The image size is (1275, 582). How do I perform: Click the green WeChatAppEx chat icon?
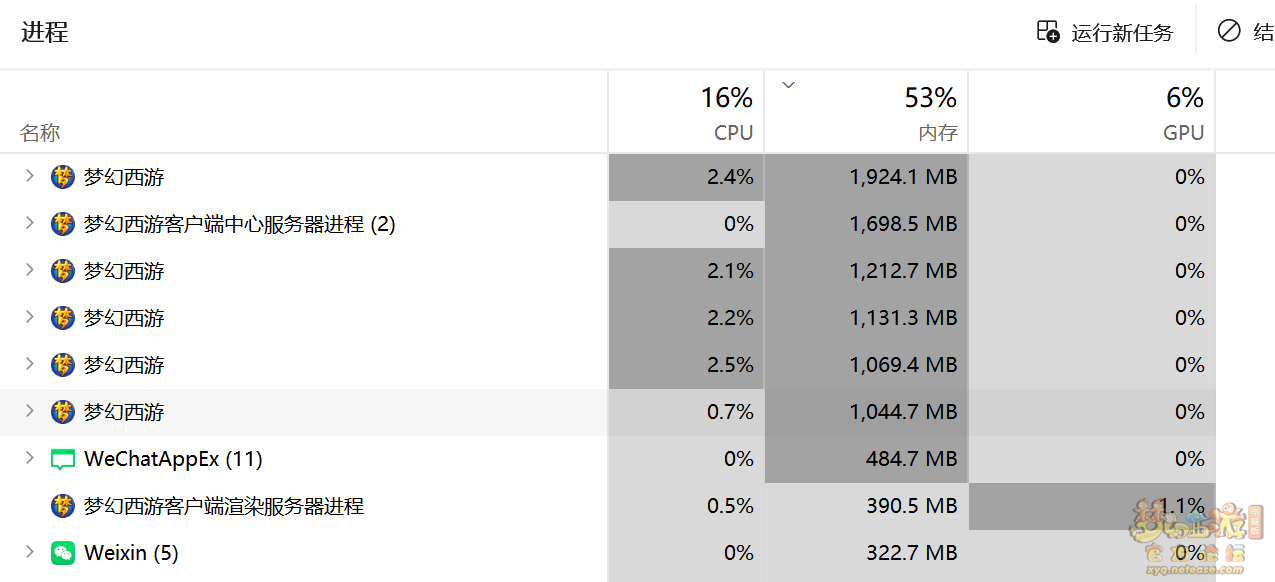63,459
